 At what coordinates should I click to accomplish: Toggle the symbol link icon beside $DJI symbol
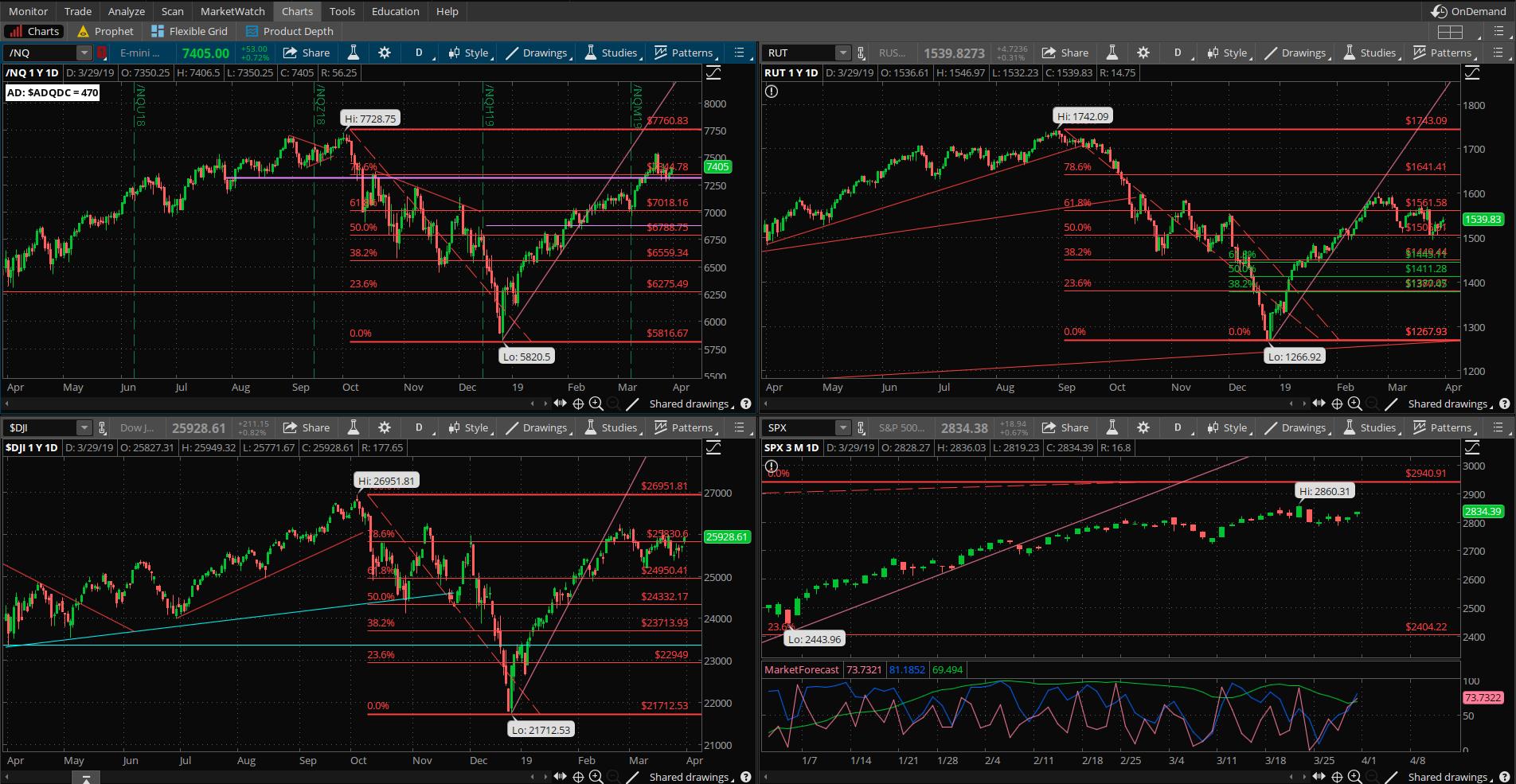click(102, 427)
